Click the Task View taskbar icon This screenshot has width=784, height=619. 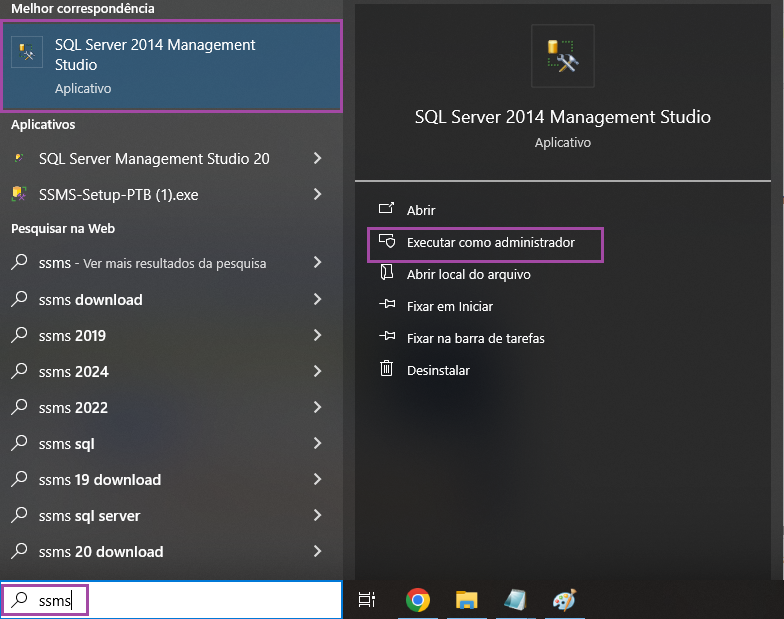click(x=367, y=600)
